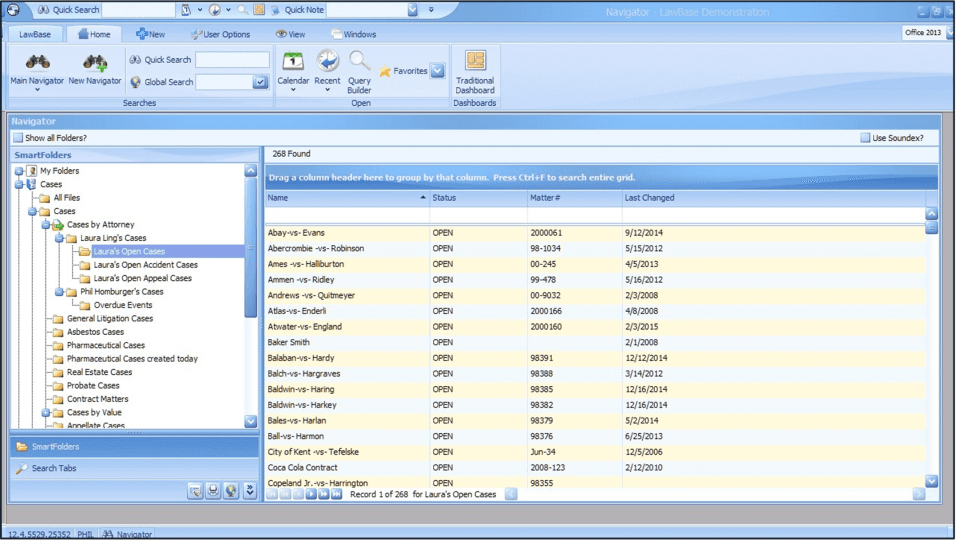Image resolution: width=960 pixels, height=544 pixels.
Task: Open the View ribbon tab
Action: pos(290,34)
